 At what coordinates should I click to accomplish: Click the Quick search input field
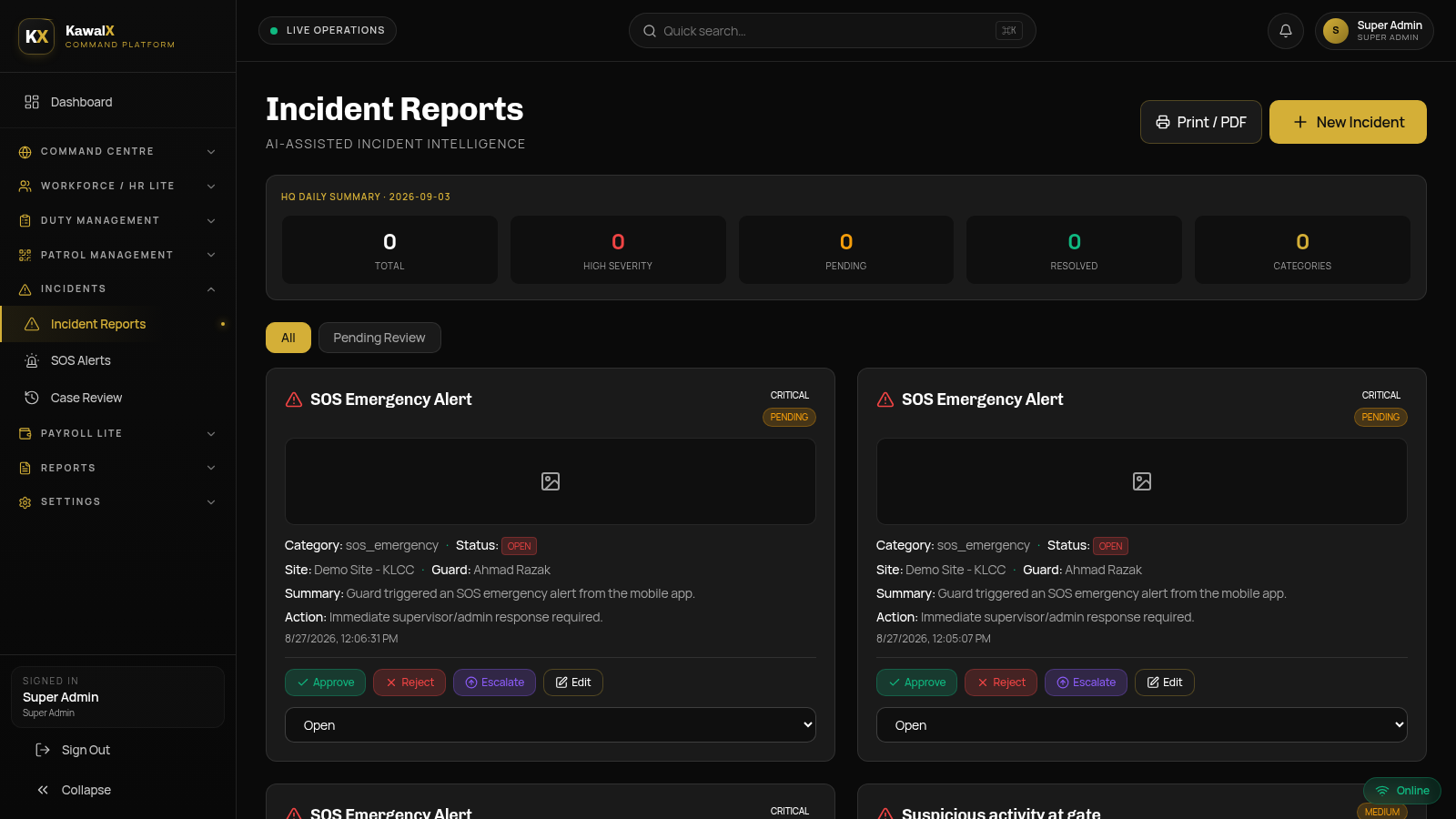(832, 31)
